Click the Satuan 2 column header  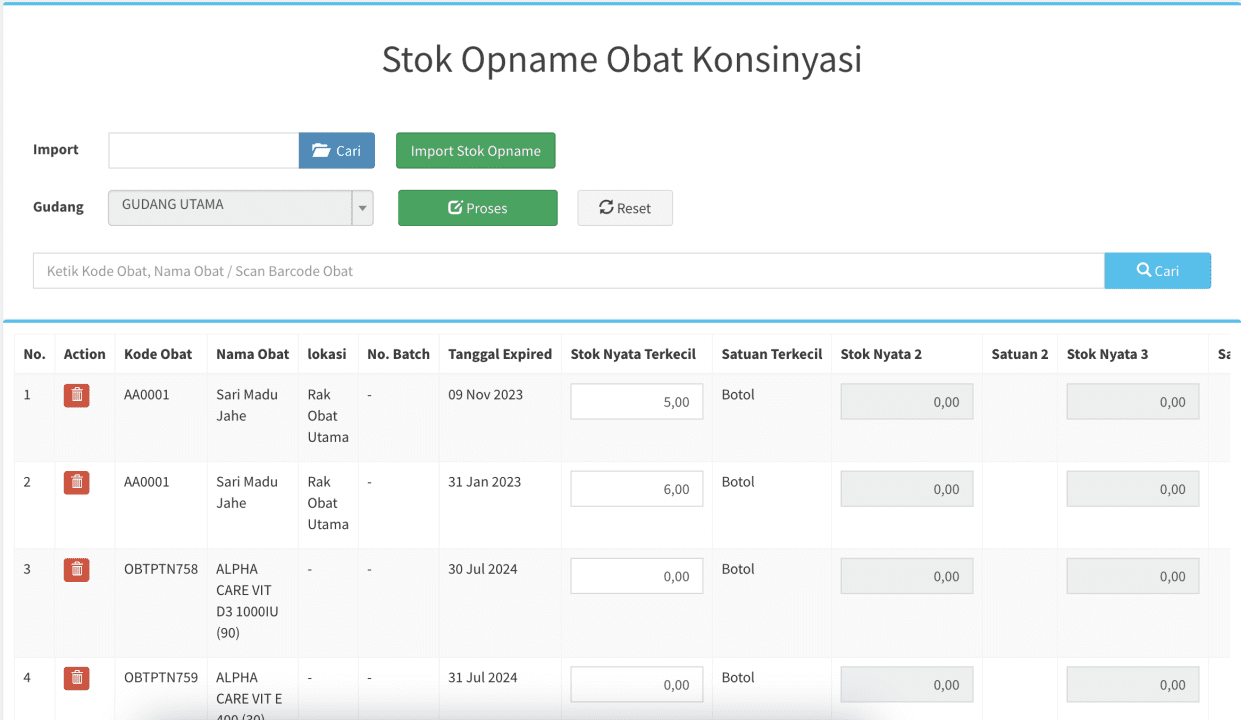1020,354
